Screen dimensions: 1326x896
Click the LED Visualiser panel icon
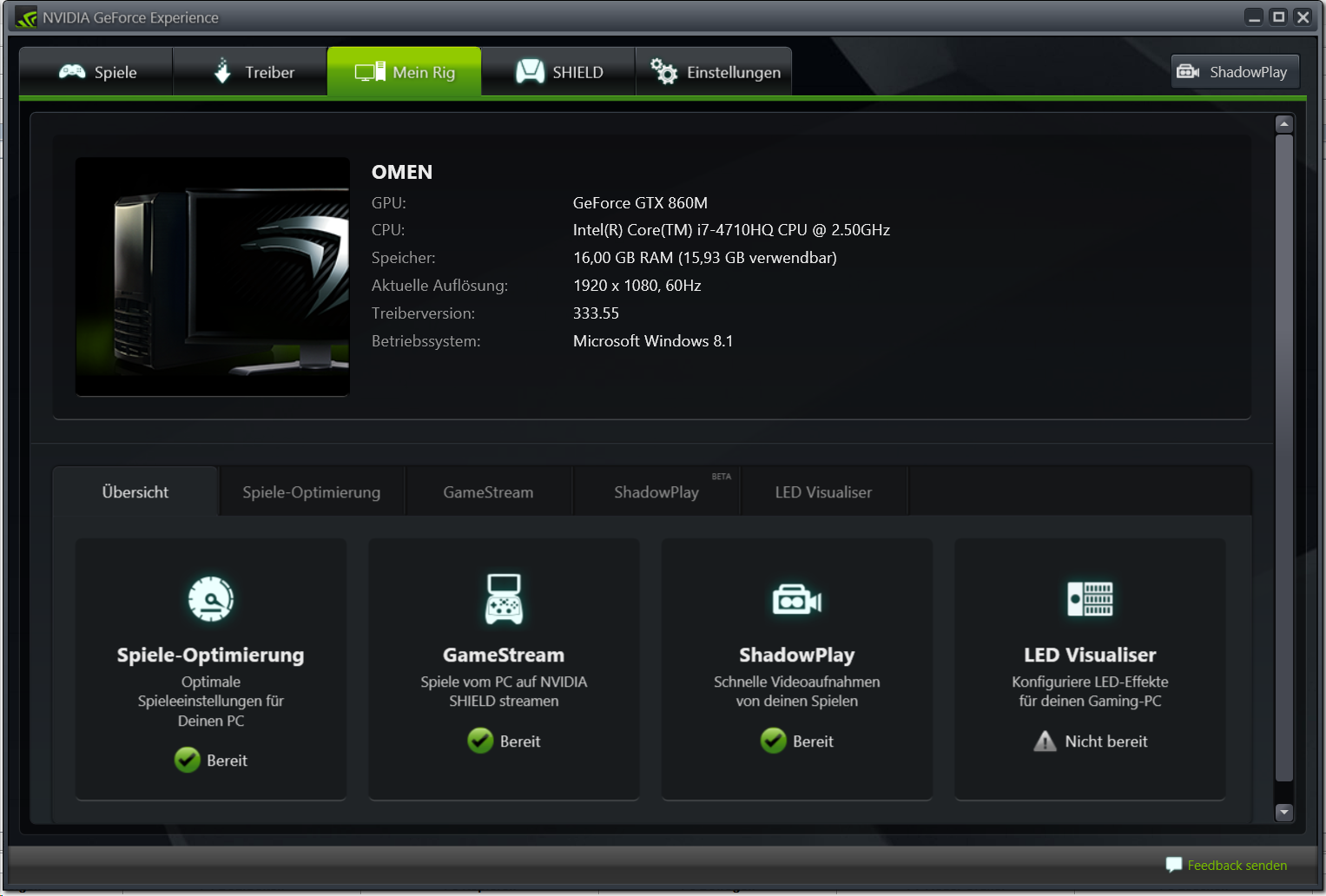(x=1090, y=598)
